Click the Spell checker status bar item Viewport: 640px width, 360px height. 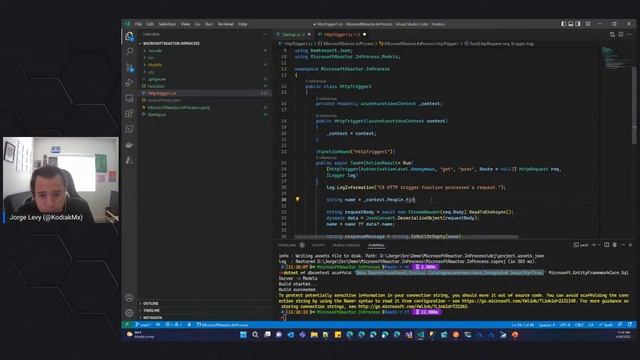(606, 325)
